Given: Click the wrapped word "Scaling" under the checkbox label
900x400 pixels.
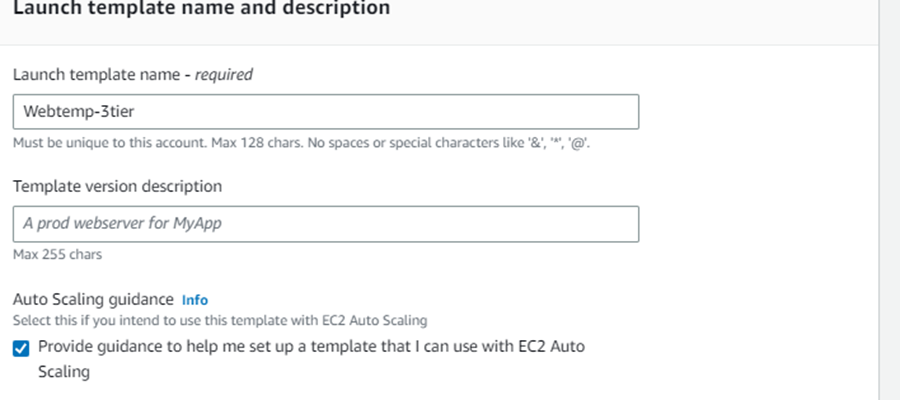Looking at the screenshot, I should coord(64,372).
